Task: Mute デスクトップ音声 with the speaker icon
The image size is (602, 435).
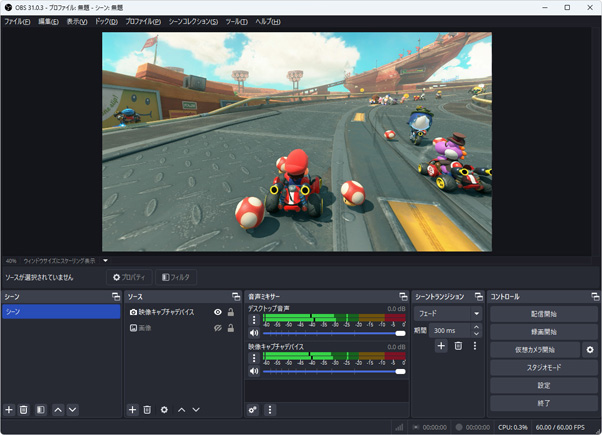Action: pyautogui.click(x=254, y=333)
